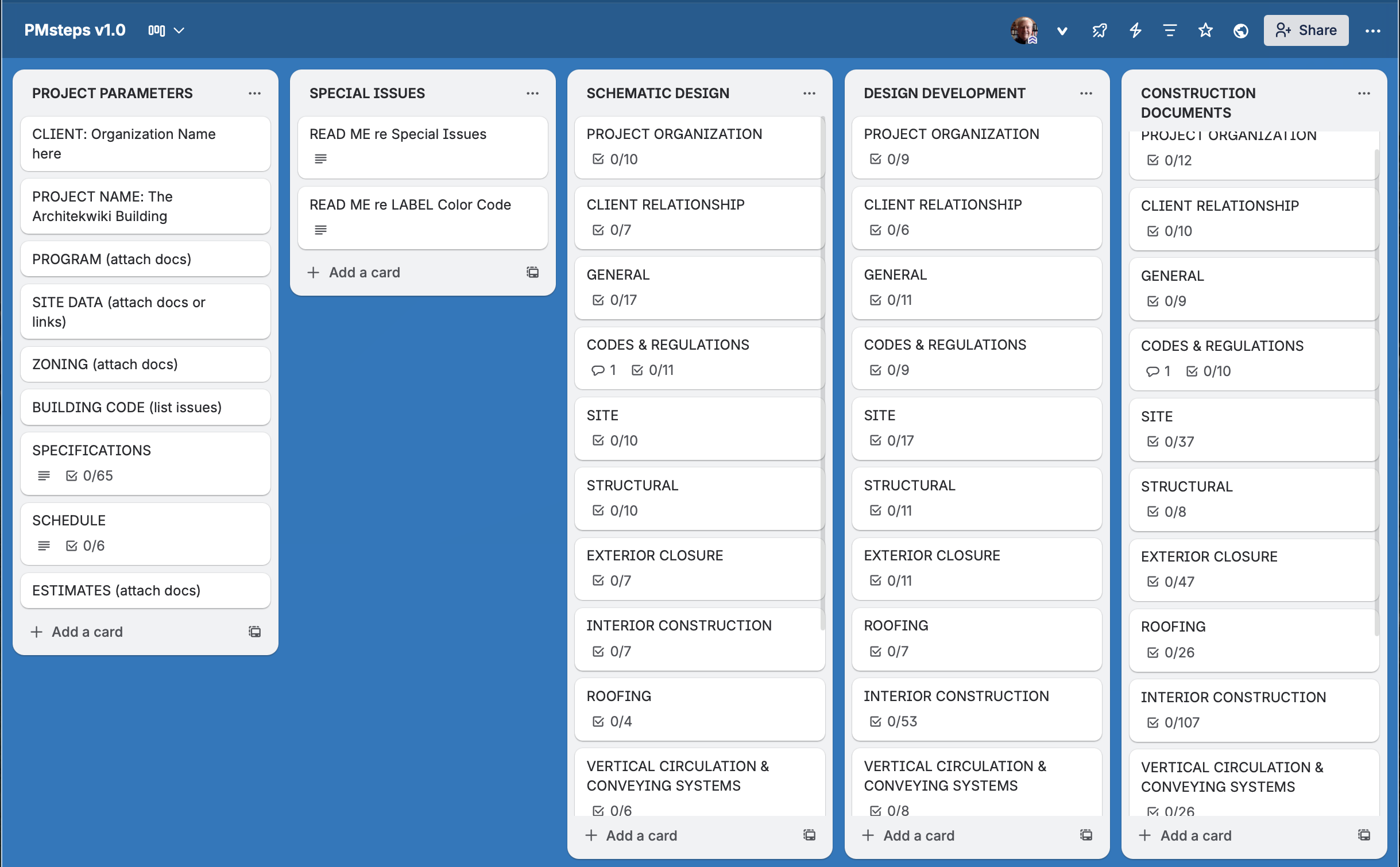
Task: Click the create-from-template icon in Project Parameters list
Action: pos(254,632)
